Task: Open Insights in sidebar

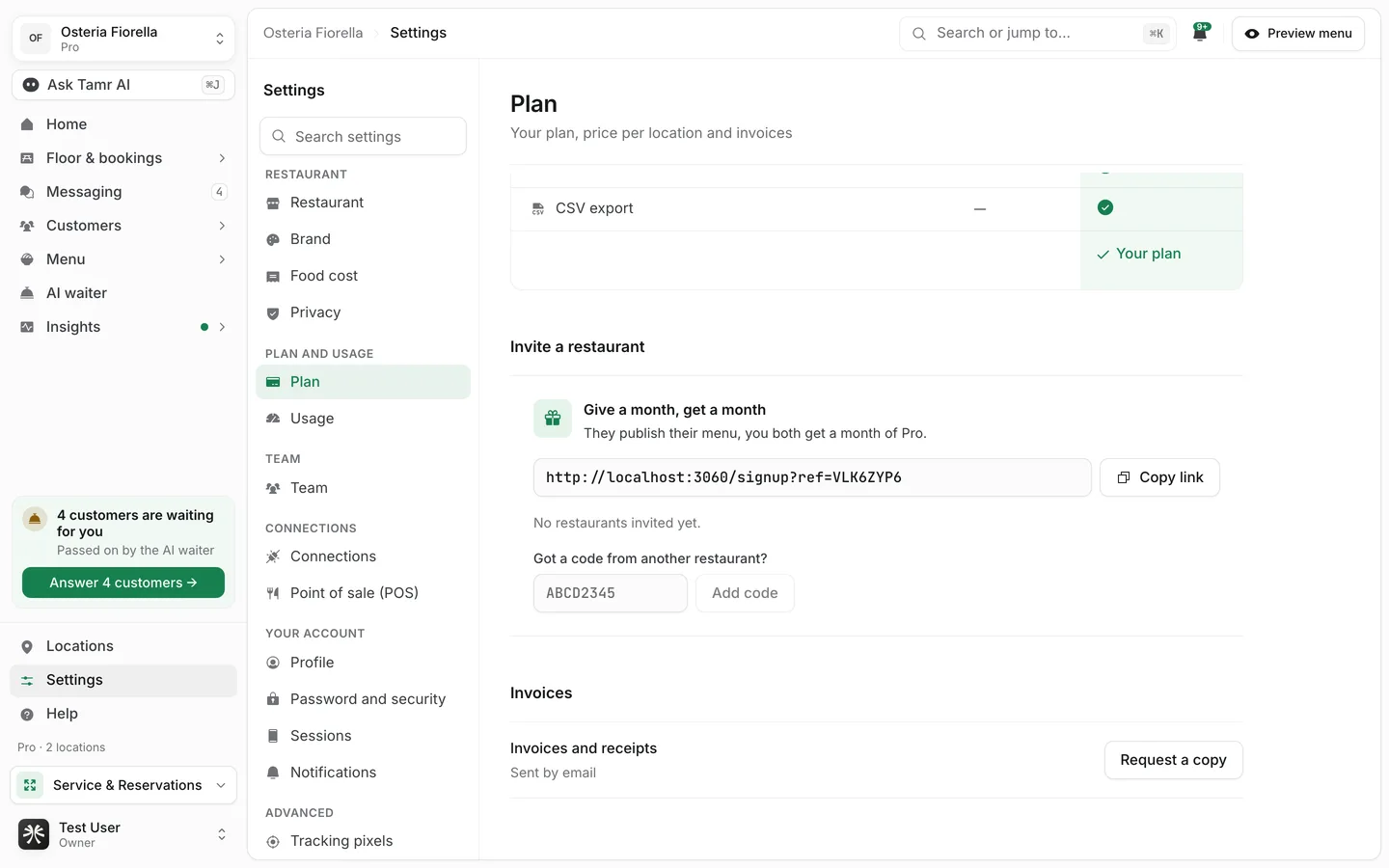Action: point(123,327)
